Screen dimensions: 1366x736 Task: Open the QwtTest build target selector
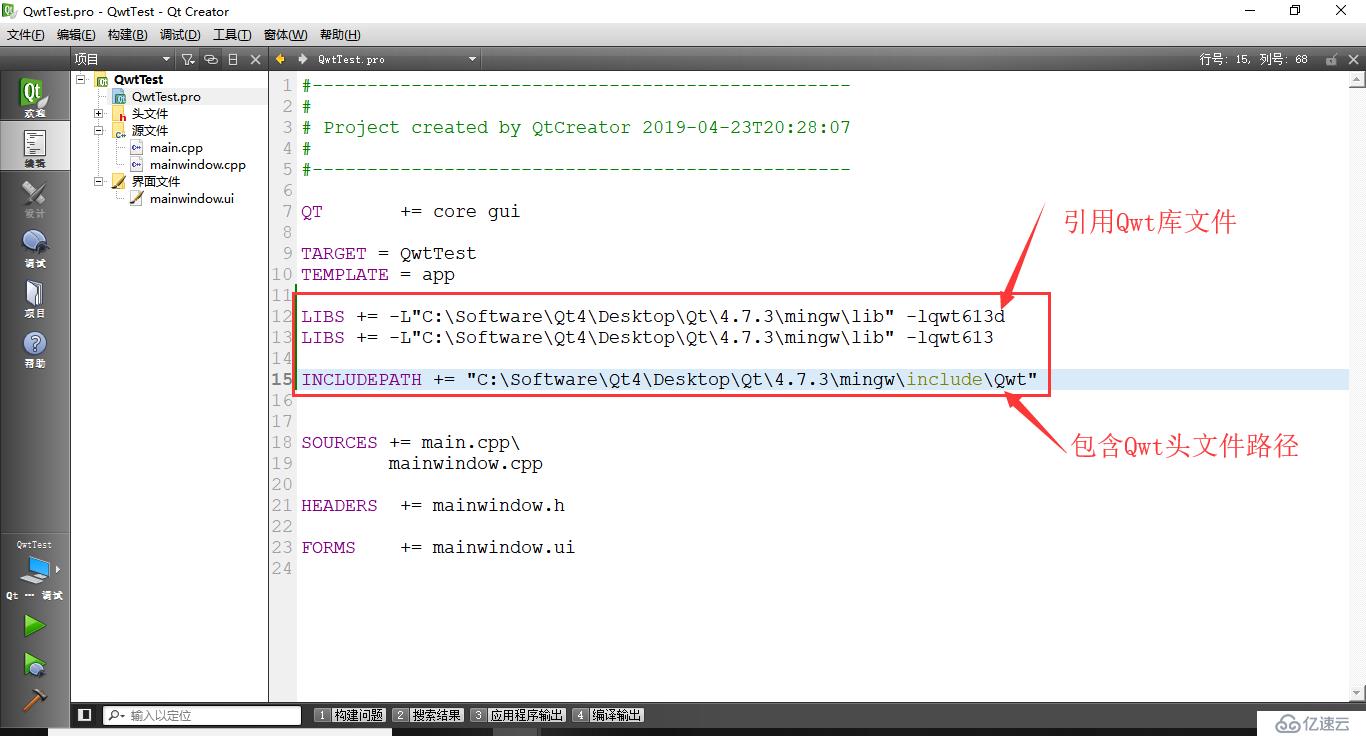[35, 569]
